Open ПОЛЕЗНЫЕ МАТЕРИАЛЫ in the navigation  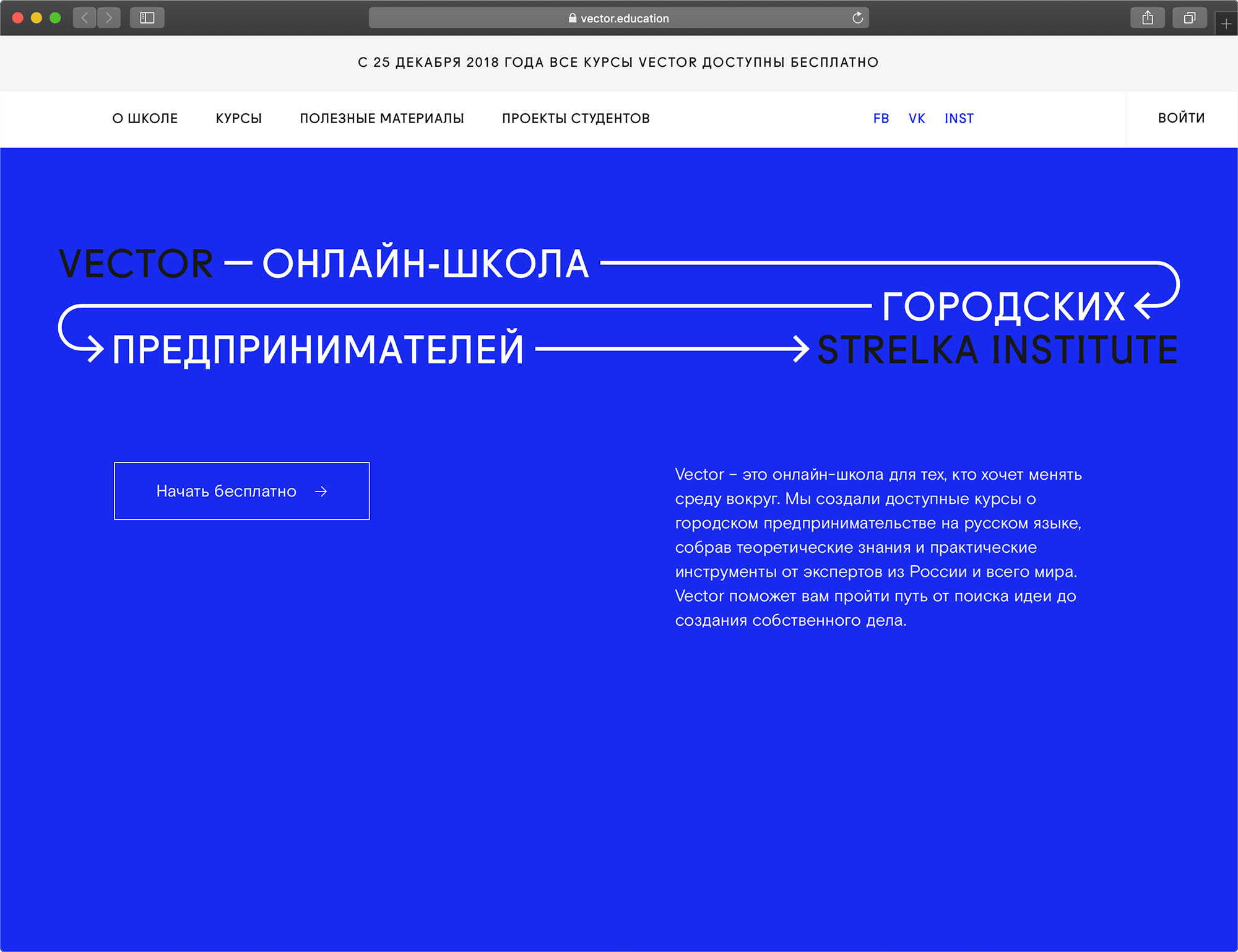(382, 118)
